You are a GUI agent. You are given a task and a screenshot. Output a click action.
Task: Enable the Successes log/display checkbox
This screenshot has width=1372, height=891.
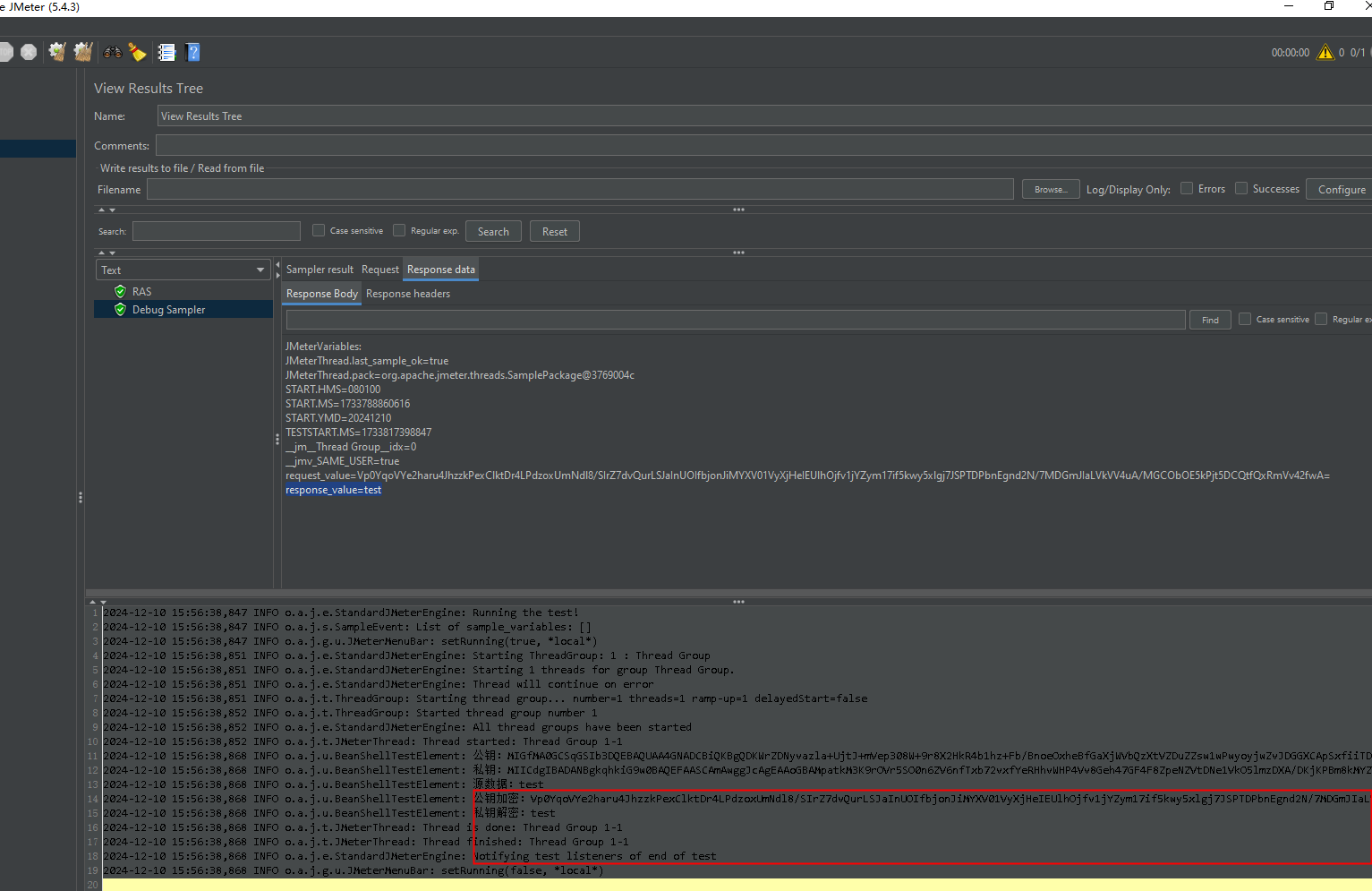tap(1241, 188)
